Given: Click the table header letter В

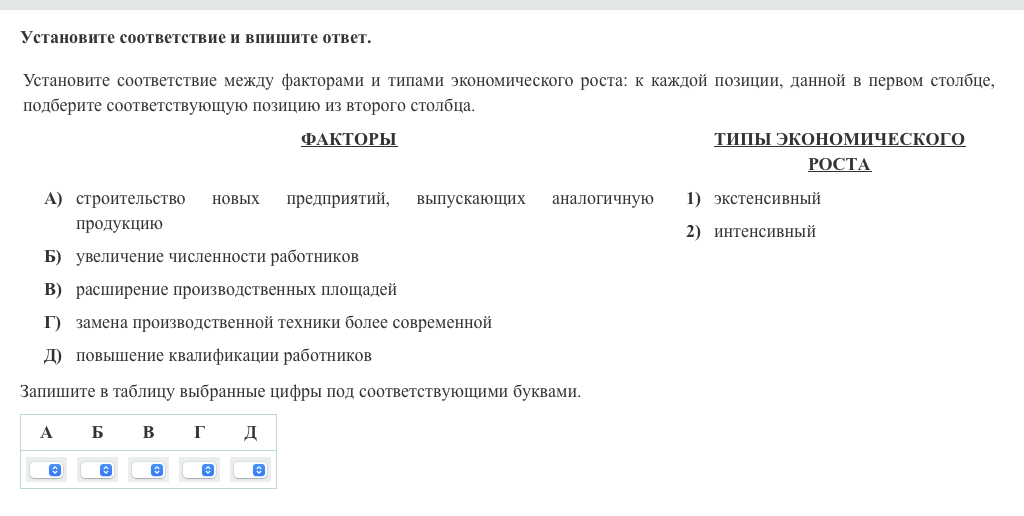Looking at the screenshot, I should [148, 432].
